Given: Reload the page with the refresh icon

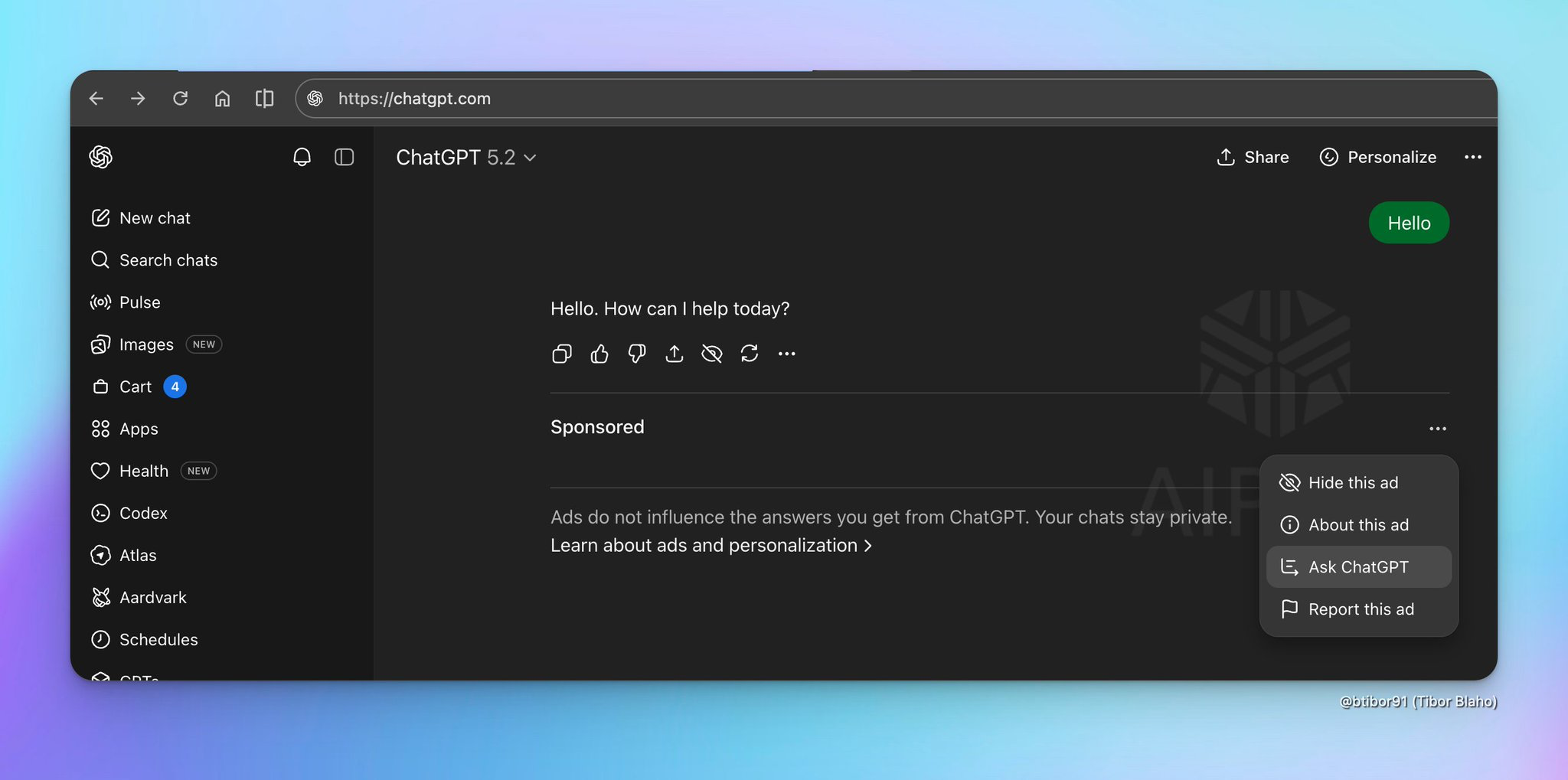Looking at the screenshot, I should [180, 99].
